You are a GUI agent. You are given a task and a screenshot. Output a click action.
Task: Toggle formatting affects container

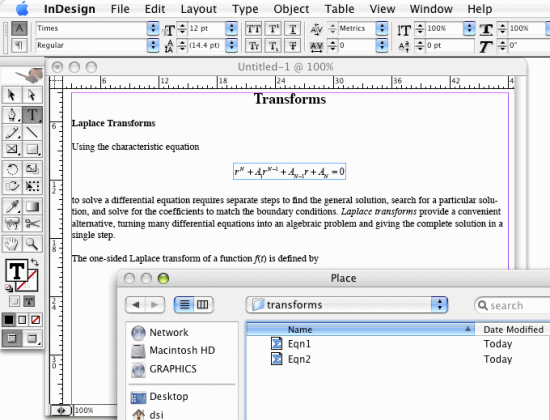pos(14,301)
